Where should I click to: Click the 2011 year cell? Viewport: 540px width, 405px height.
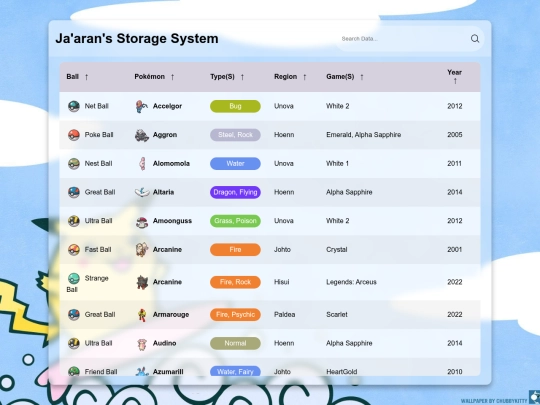455,164
